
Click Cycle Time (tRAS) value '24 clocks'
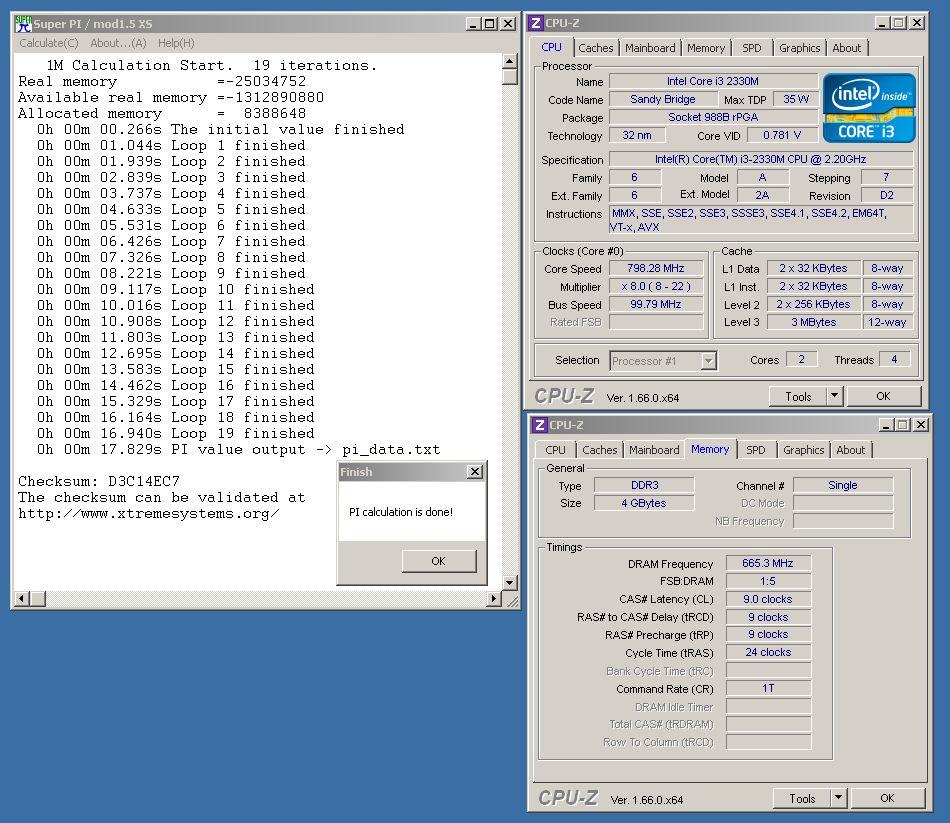(768, 653)
